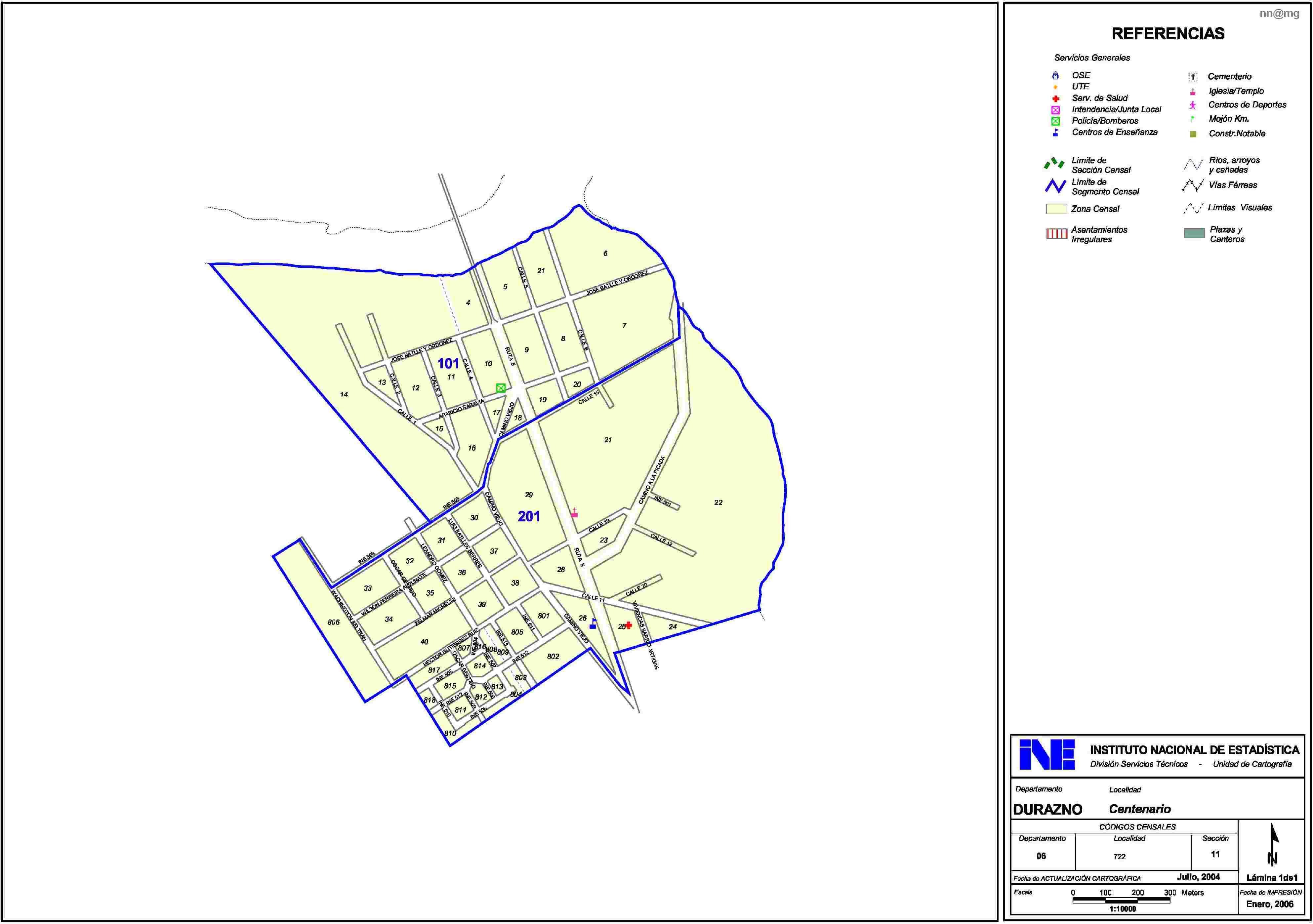Select the north arrow compass symbol
The height and width of the screenshot is (924, 1313).
click(x=1272, y=845)
